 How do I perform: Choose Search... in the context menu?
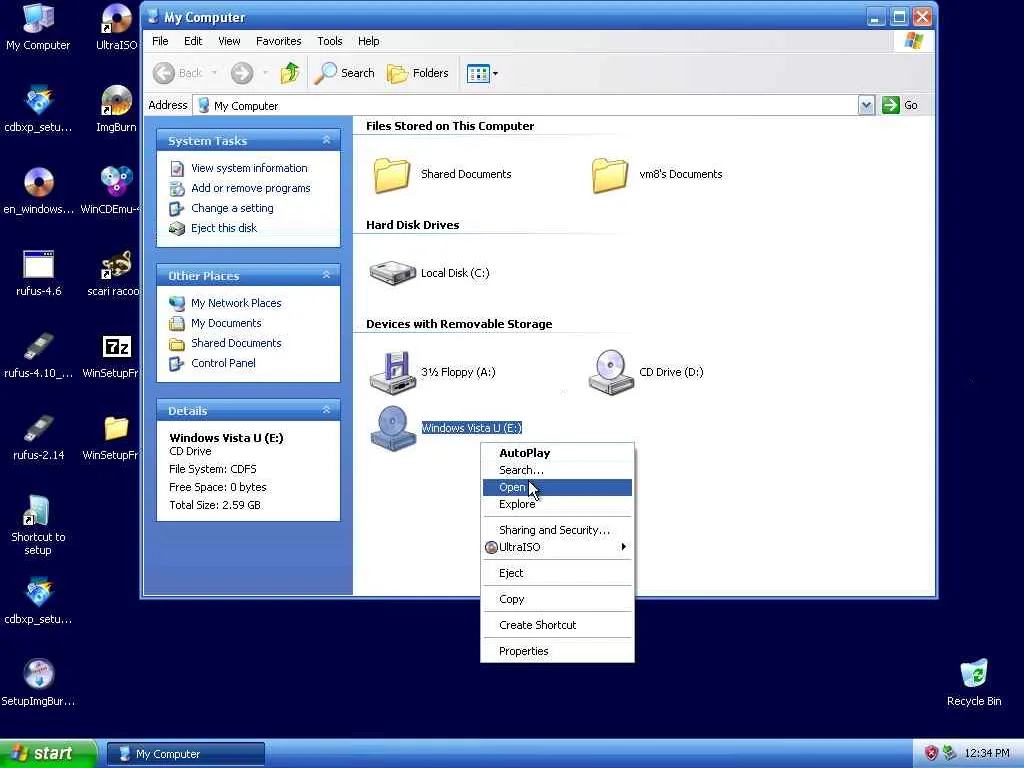coord(557,470)
